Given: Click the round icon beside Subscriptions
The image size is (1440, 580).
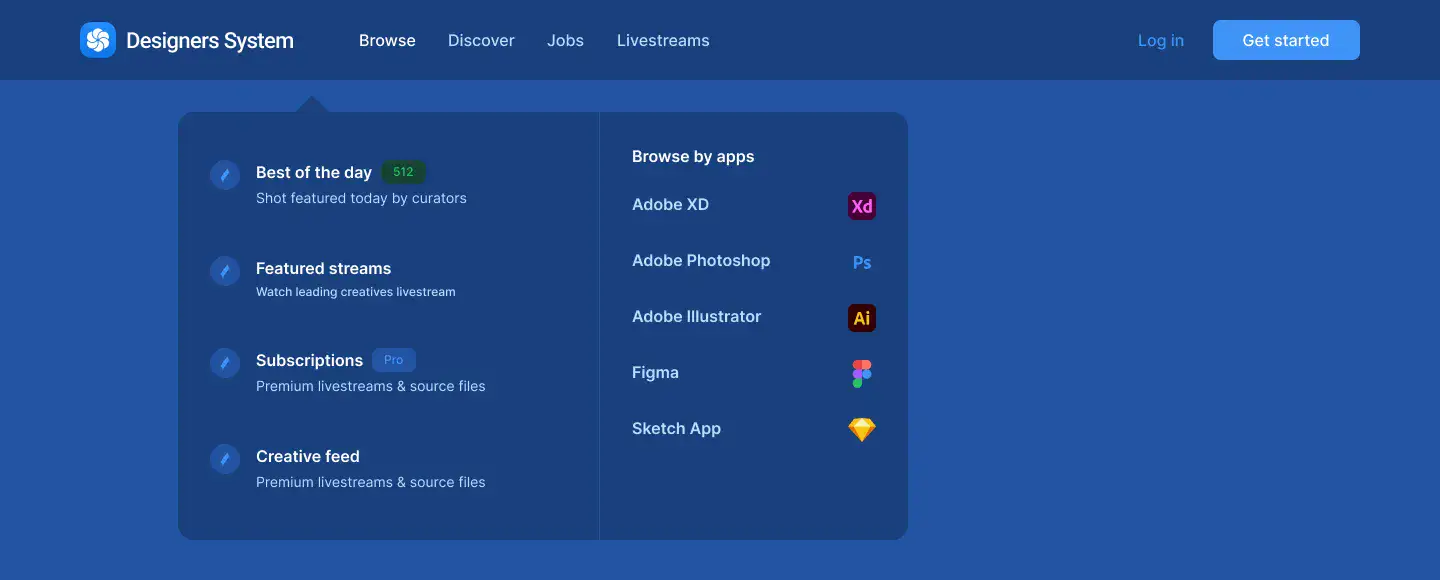Looking at the screenshot, I should (x=225, y=363).
